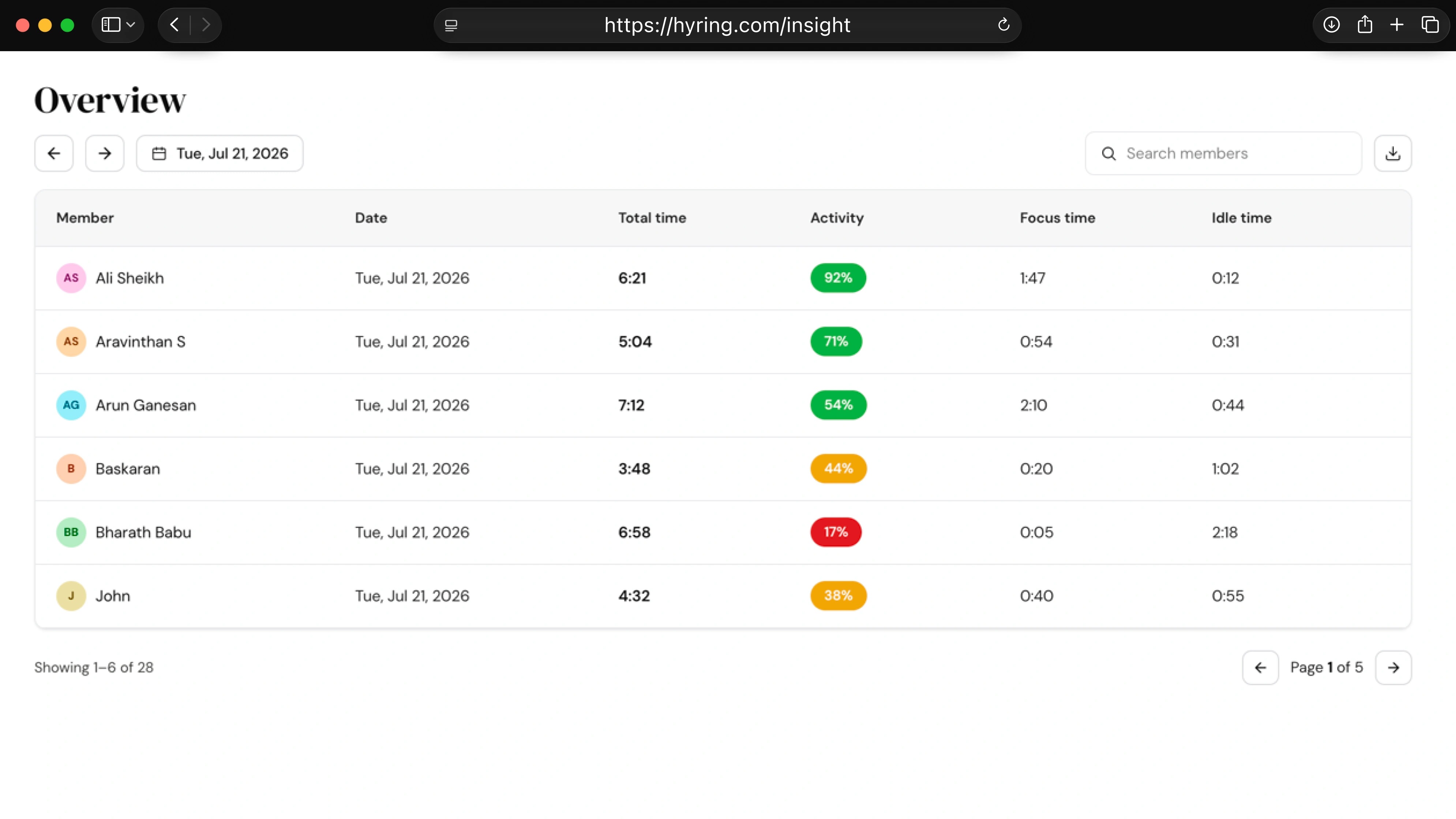This screenshot has height=819, width=1456.
Task: Open page reader icon in address bar
Action: pos(451,26)
